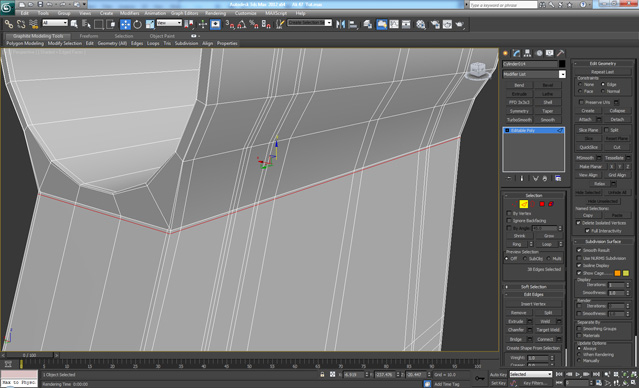Toggle the Percent Snap icon
The width and height of the screenshot is (639, 388).
[253, 24]
